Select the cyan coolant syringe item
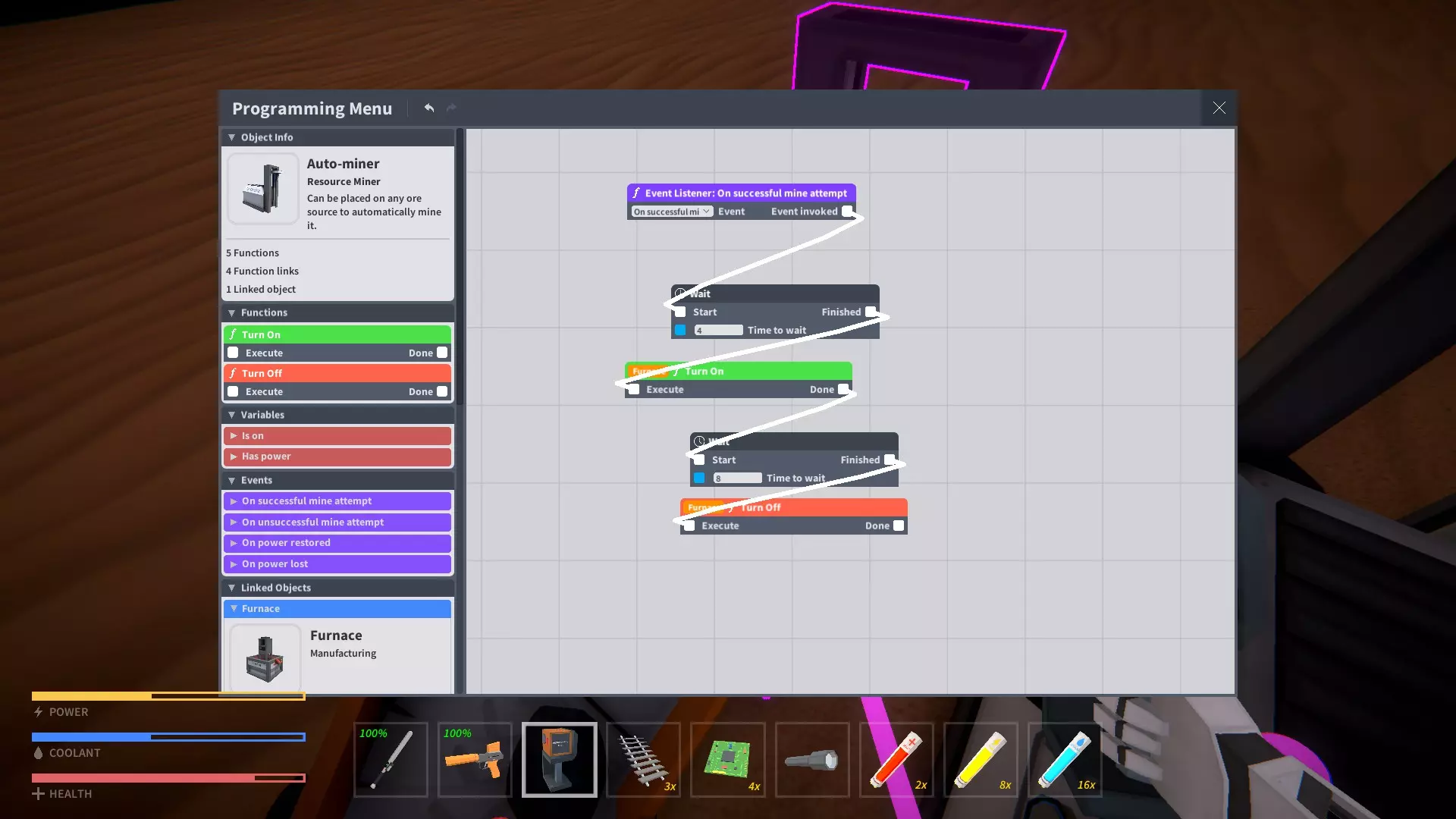Viewport: 1456px width, 819px height. 1065,760
